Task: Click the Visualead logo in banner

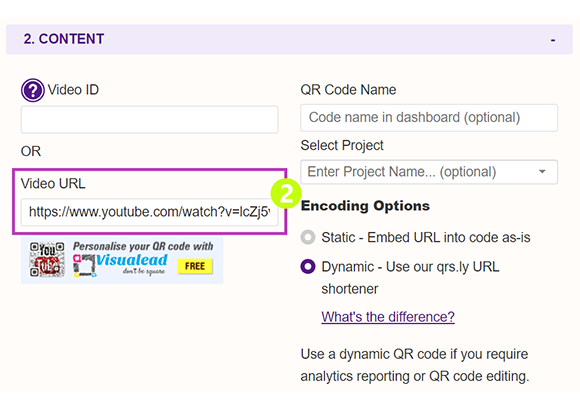Action: tap(121, 264)
